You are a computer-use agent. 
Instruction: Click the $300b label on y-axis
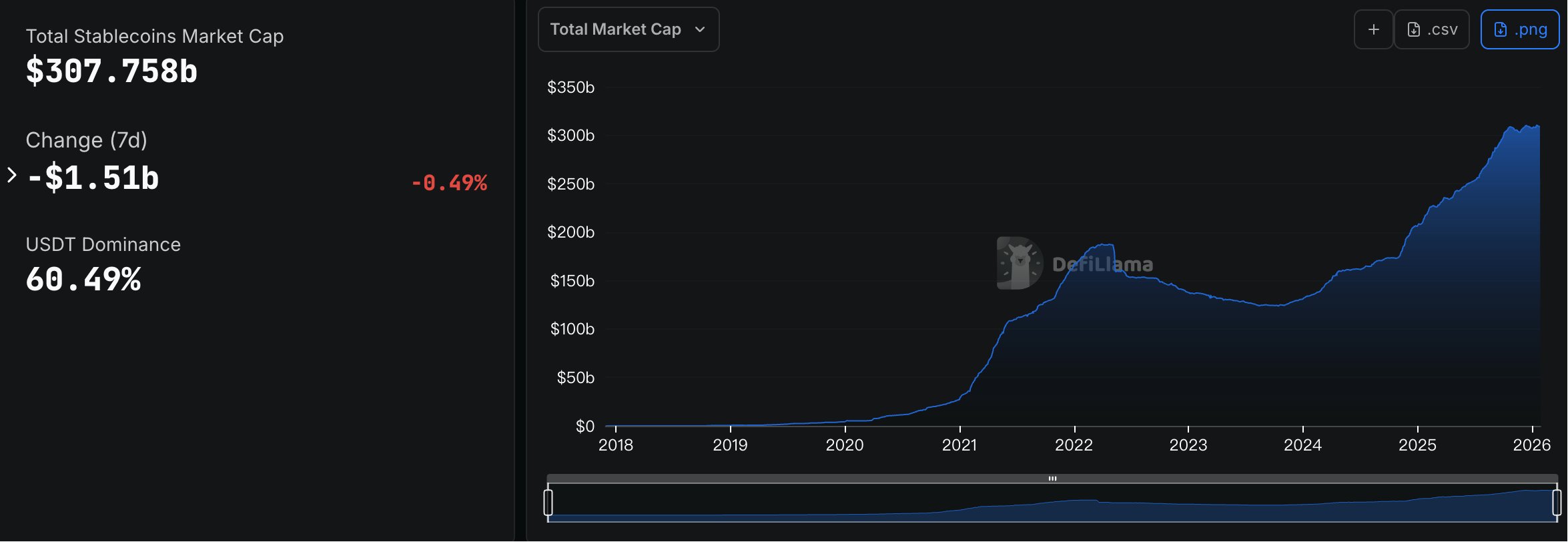570,135
